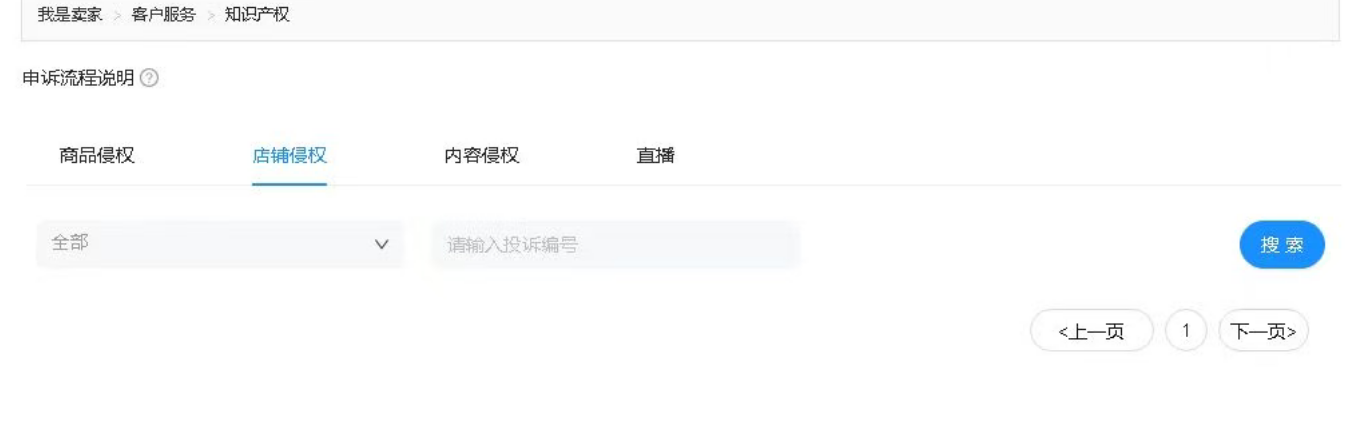Screen dimensions: 1348x433
Task: Click empty area of the breadcrumb bar
Action: pyautogui.click(x=800, y=18)
